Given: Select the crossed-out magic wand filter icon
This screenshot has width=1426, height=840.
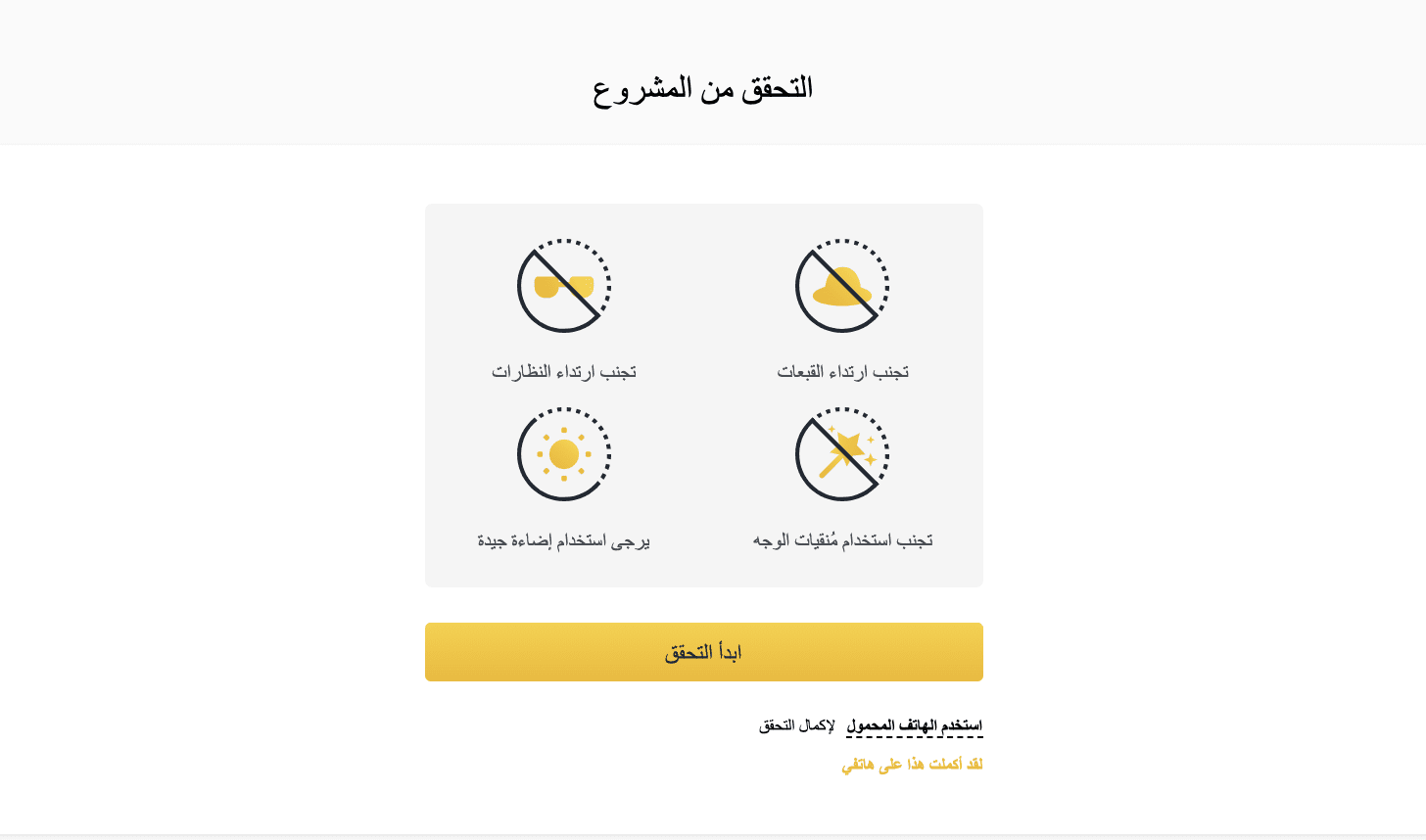Looking at the screenshot, I should (x=842, y=454).
